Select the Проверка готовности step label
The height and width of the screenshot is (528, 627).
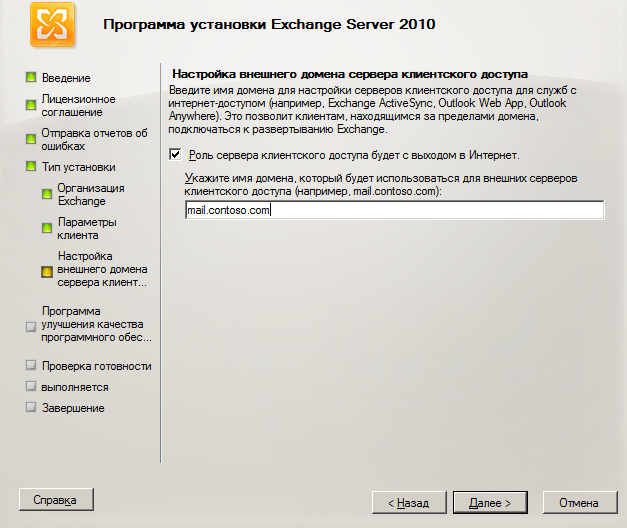[96, 366]
